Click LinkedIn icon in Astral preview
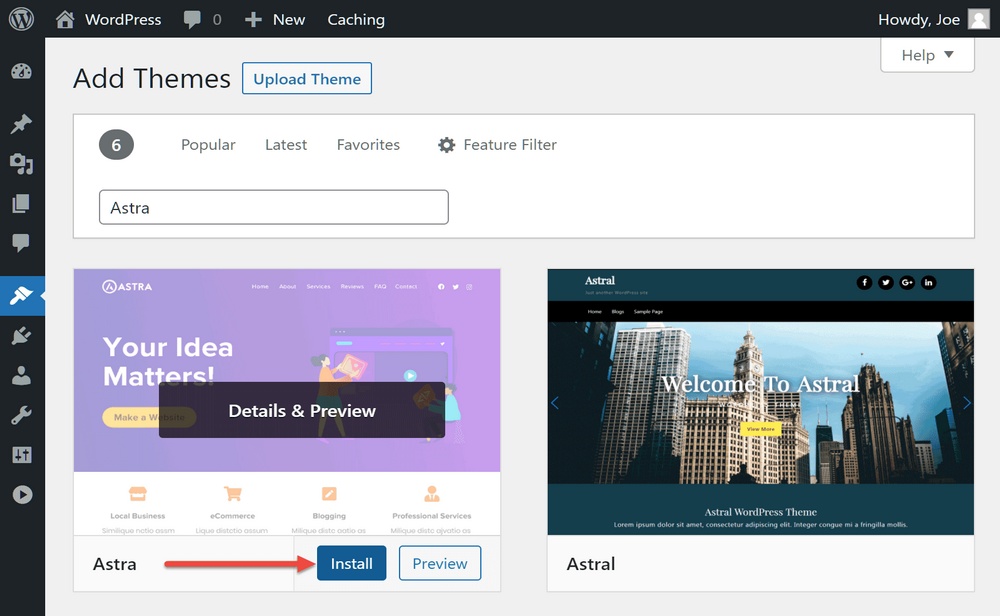Image resolution: width=1000 pixels, height=616 pixels. pos(929,282)
